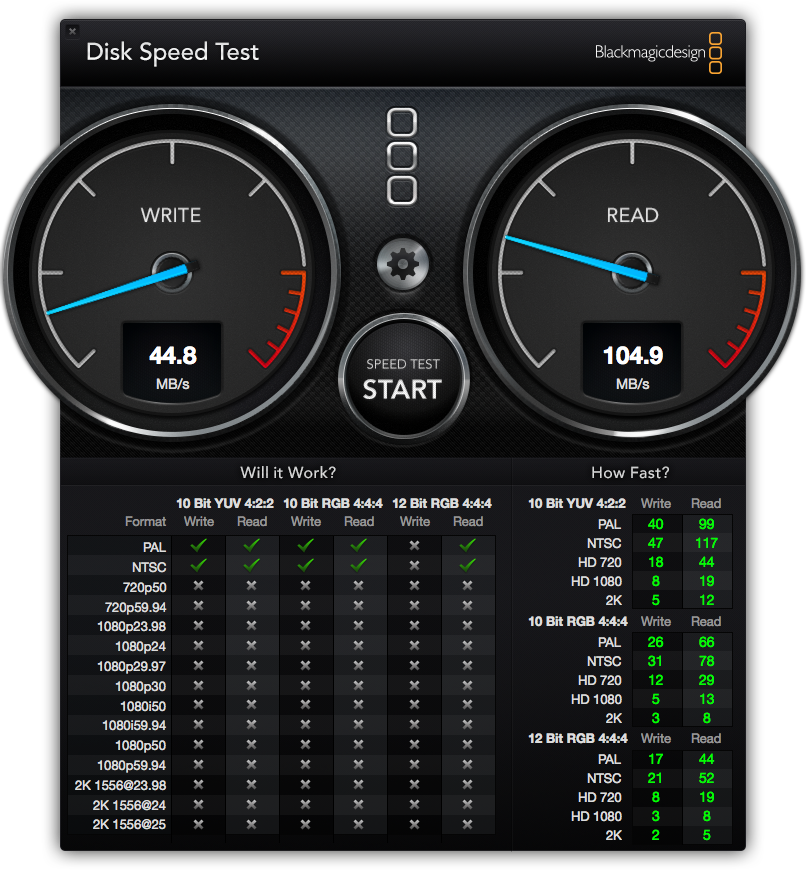The width and height of the screenshot is (806, 870).
Task: Click the 720p50 format row label
Action: [144, 587]
